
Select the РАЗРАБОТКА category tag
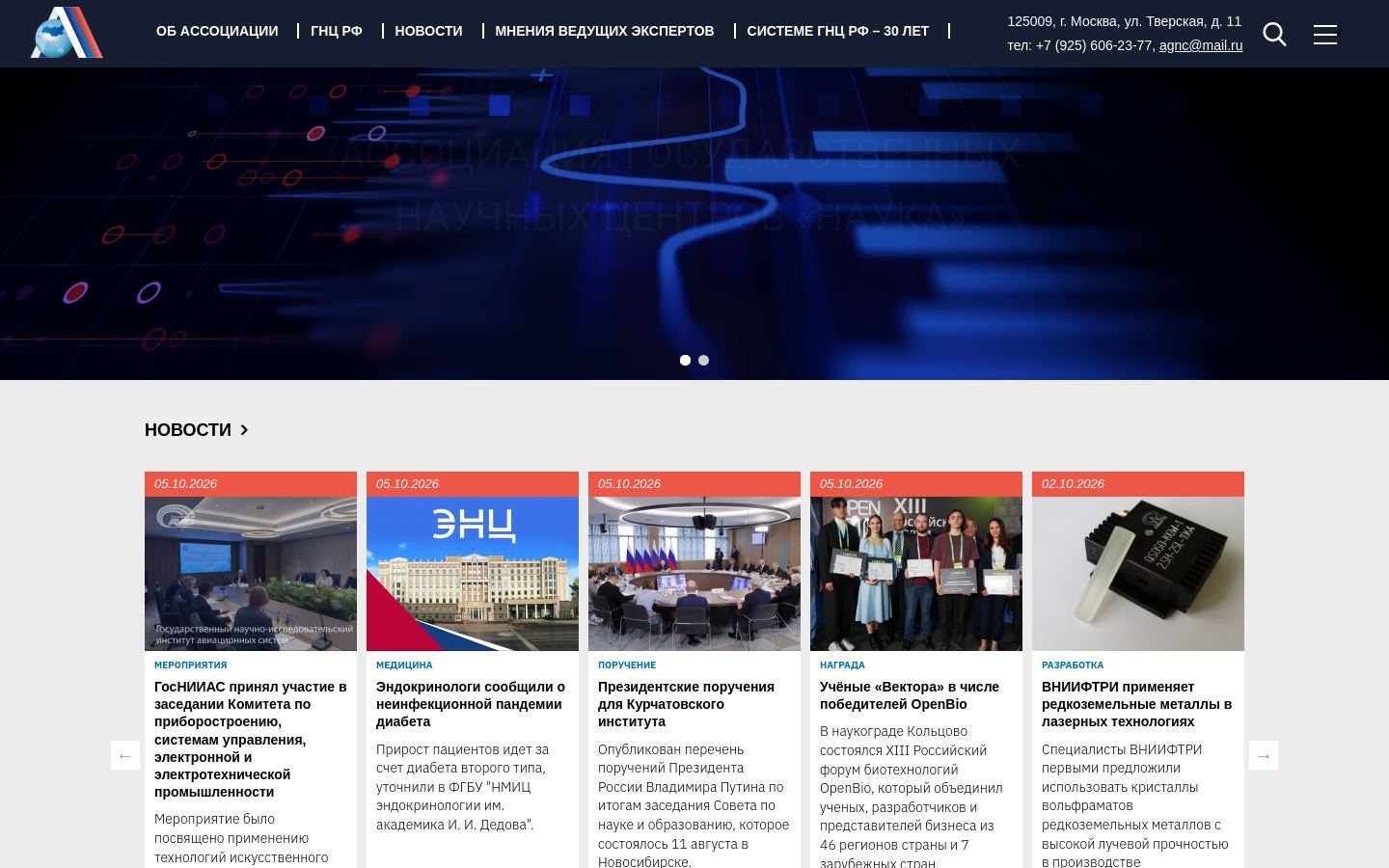(x=1073, y=665)
